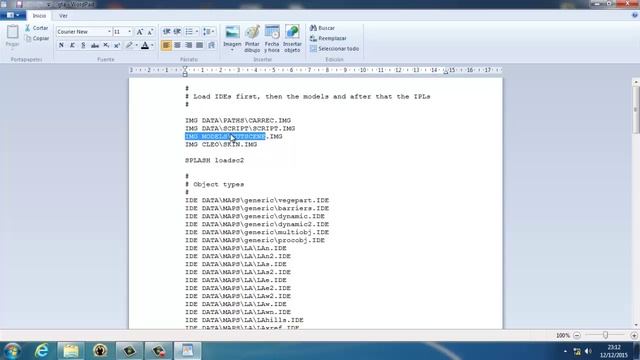Switch to the Ver ribbon tab
The image size is (640, 360).
[63, 16]
